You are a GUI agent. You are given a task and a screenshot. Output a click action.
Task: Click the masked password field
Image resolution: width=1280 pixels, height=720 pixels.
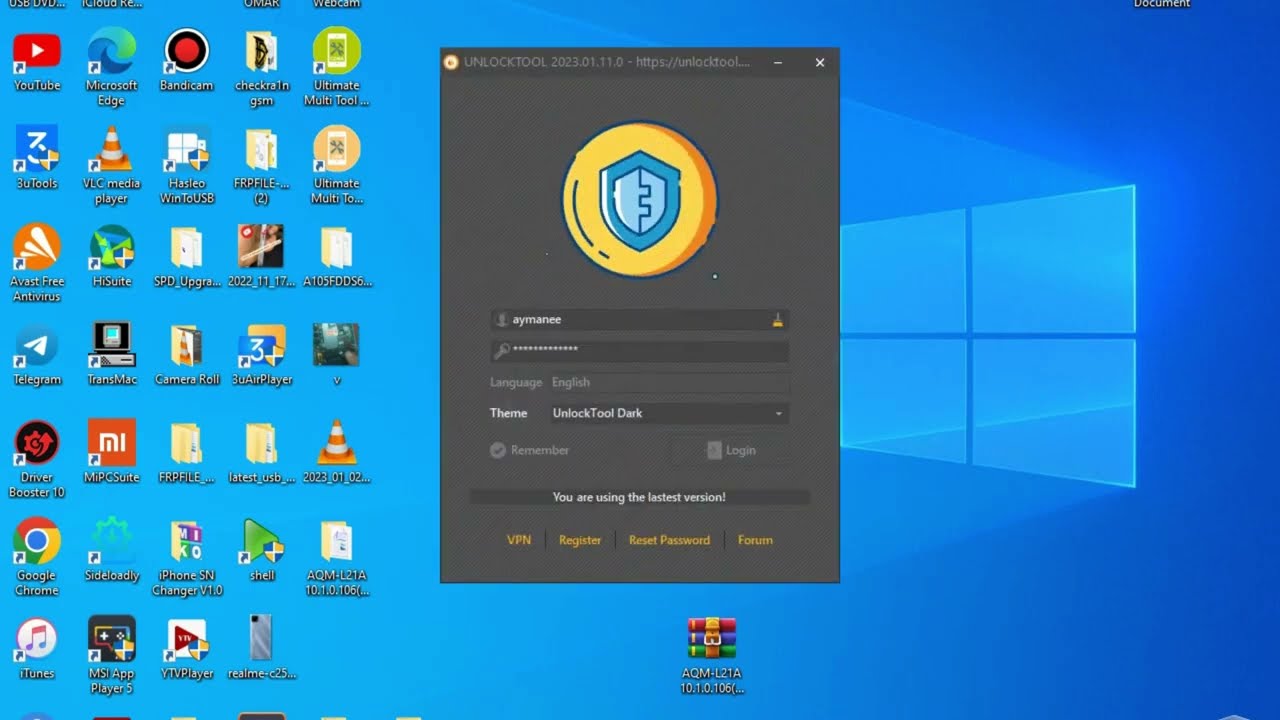click(640, 350)
